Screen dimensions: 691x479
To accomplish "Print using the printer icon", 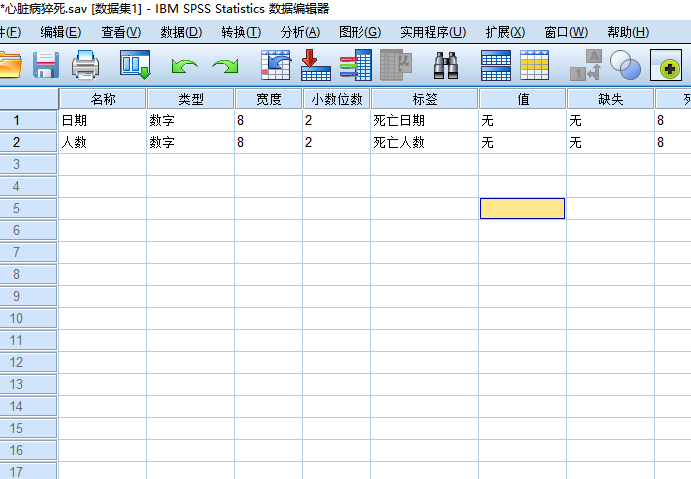I will [85, 65].
